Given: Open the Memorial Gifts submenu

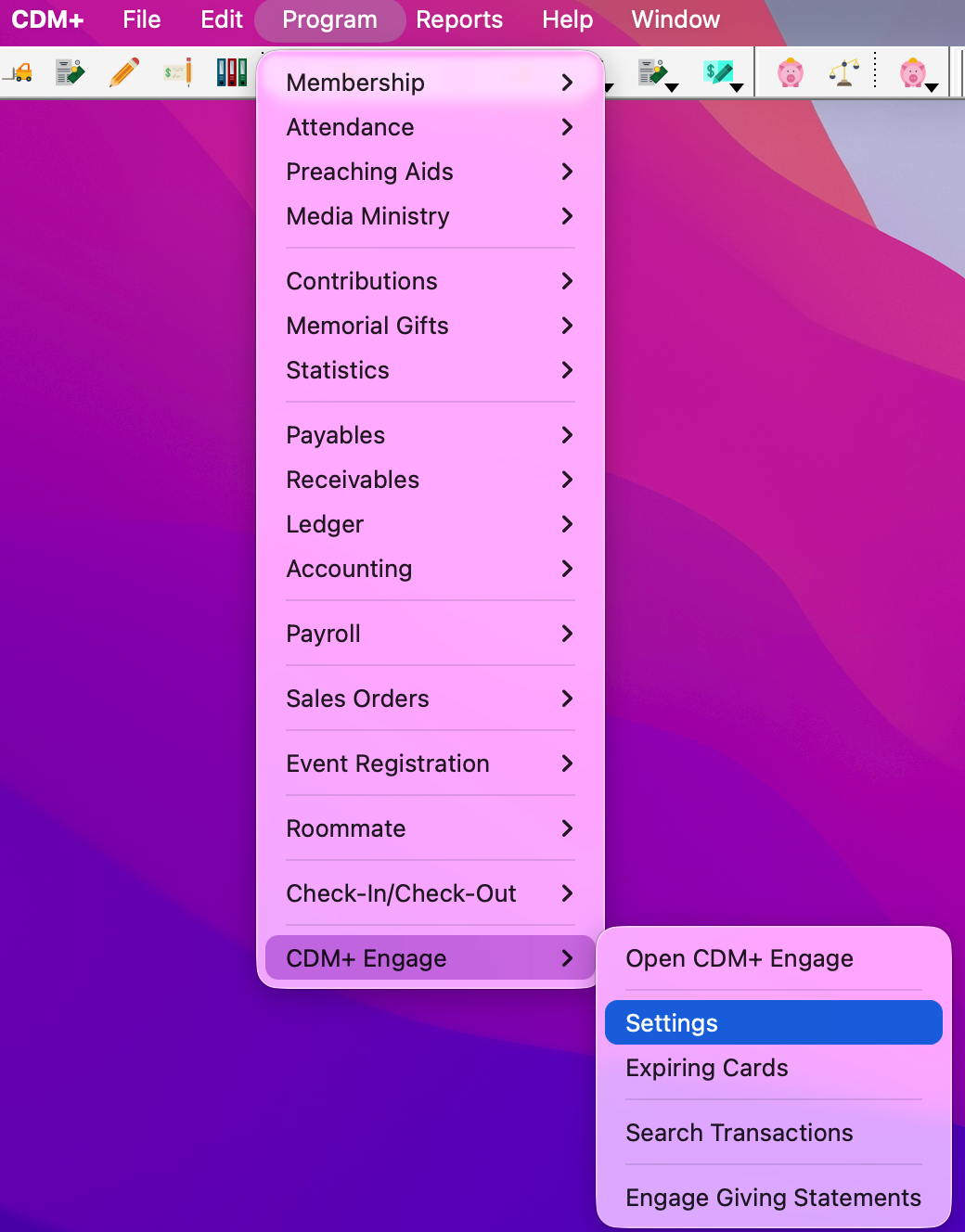Looking at the screenshot, I should tap(431, 326).
